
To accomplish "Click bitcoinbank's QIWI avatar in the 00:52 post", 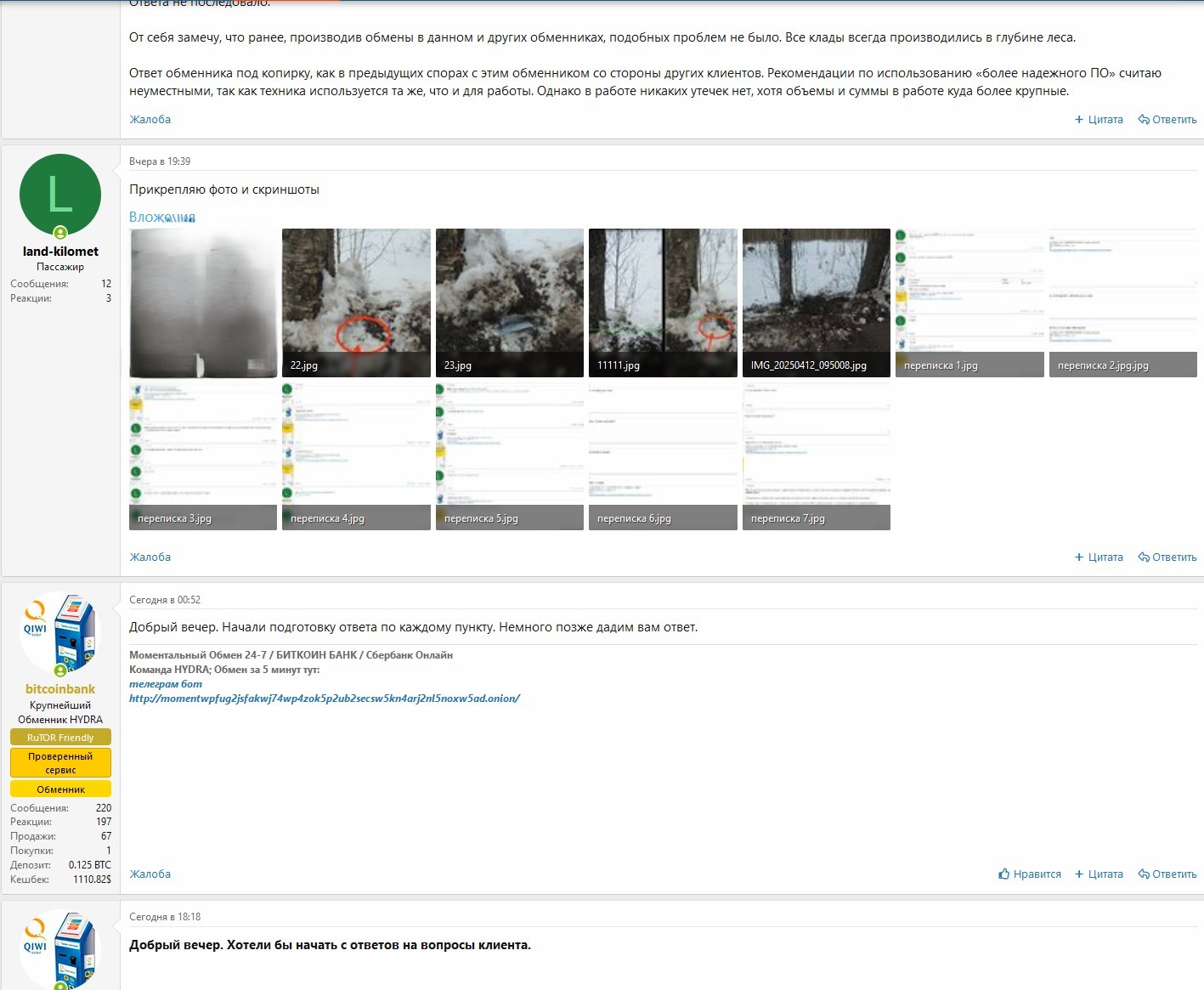I will click(60, 633).
